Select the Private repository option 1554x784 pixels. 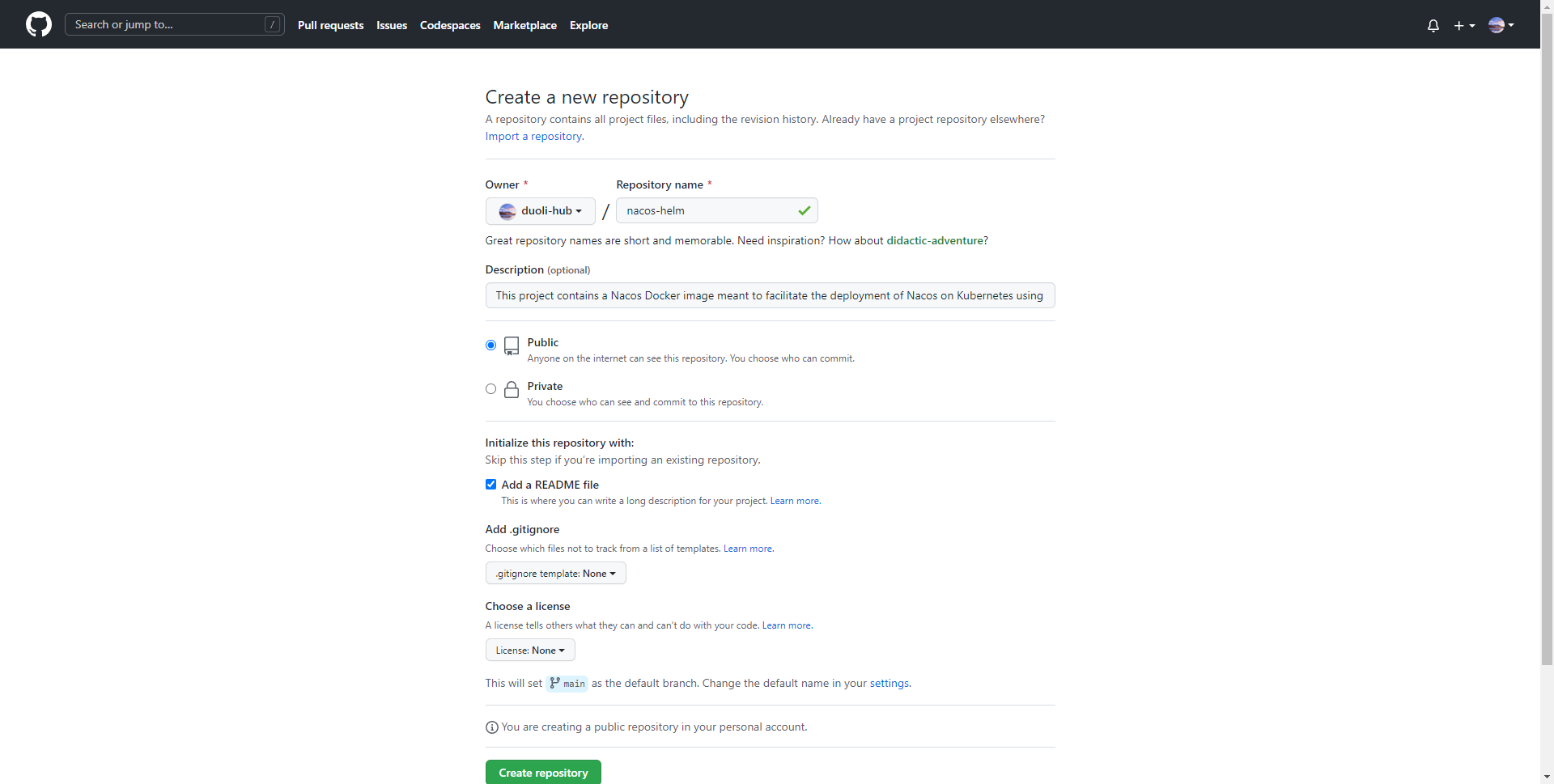[490, 388]
